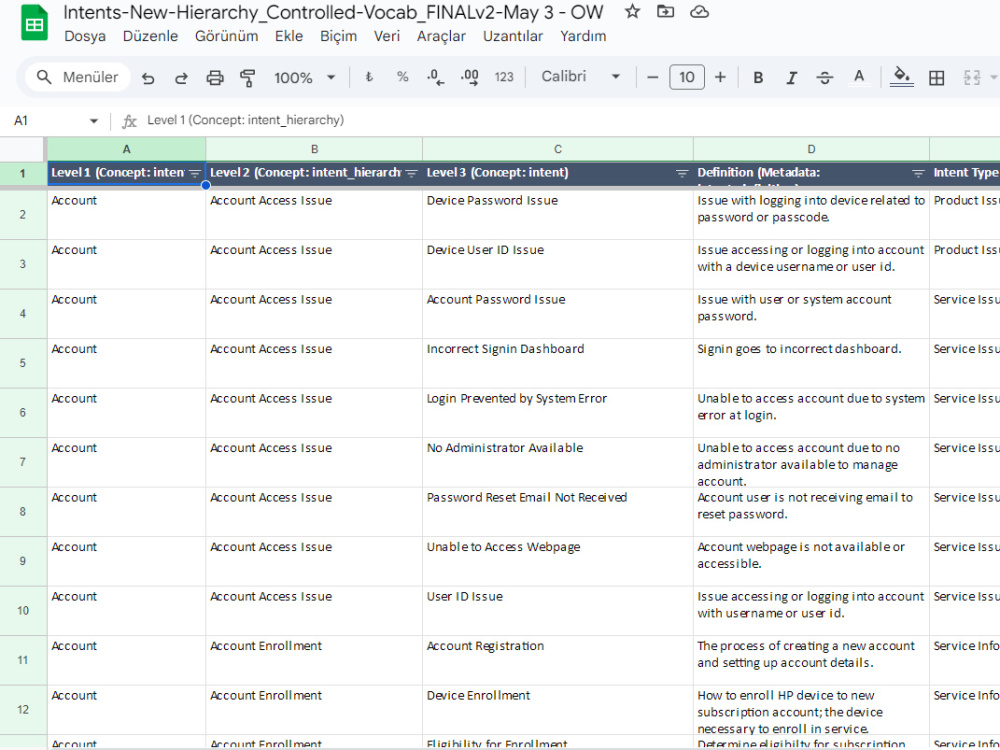Open the Ekle menu
This screenshot has width=1000, height=750.
pos(289,36)
